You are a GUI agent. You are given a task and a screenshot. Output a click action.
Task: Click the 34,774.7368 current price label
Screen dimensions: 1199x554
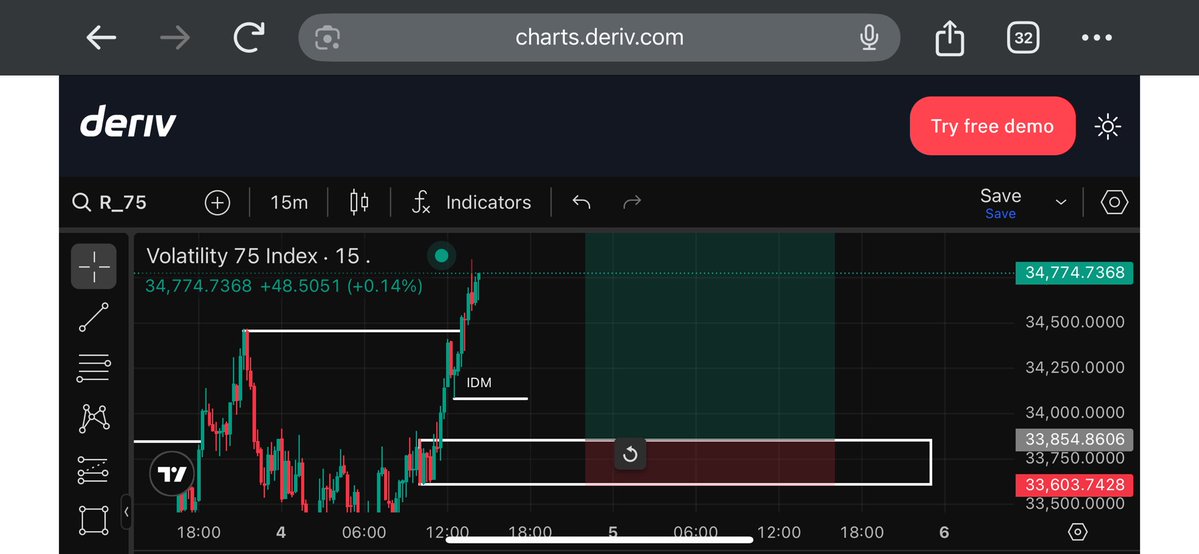[1074, 273]
